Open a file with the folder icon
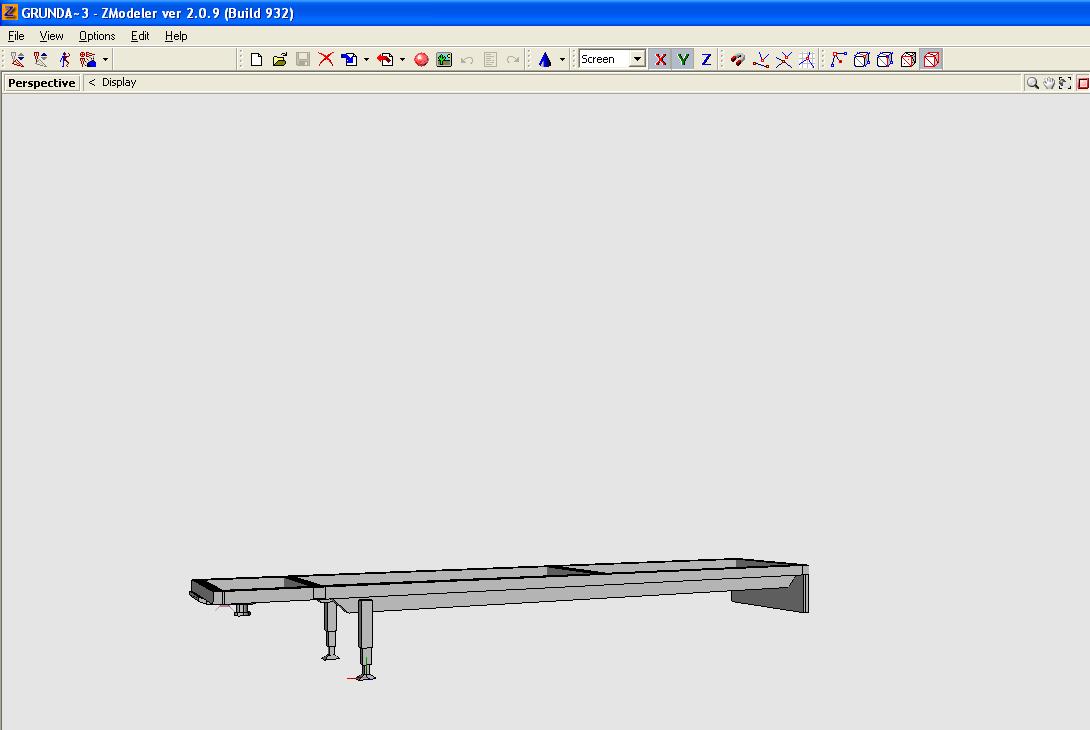This screenshot has width=1090, height=730. point(280,60)
